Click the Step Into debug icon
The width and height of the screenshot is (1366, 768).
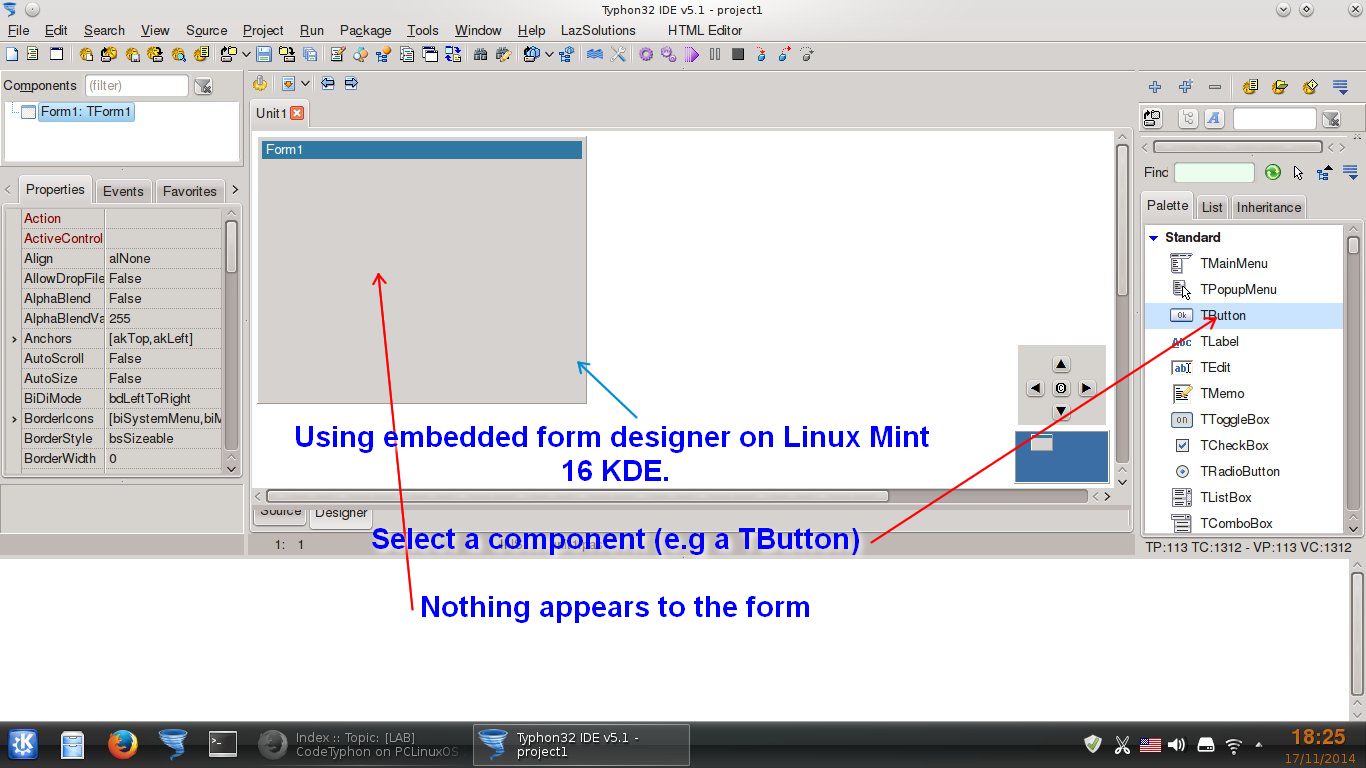click(x=761, y=54)
